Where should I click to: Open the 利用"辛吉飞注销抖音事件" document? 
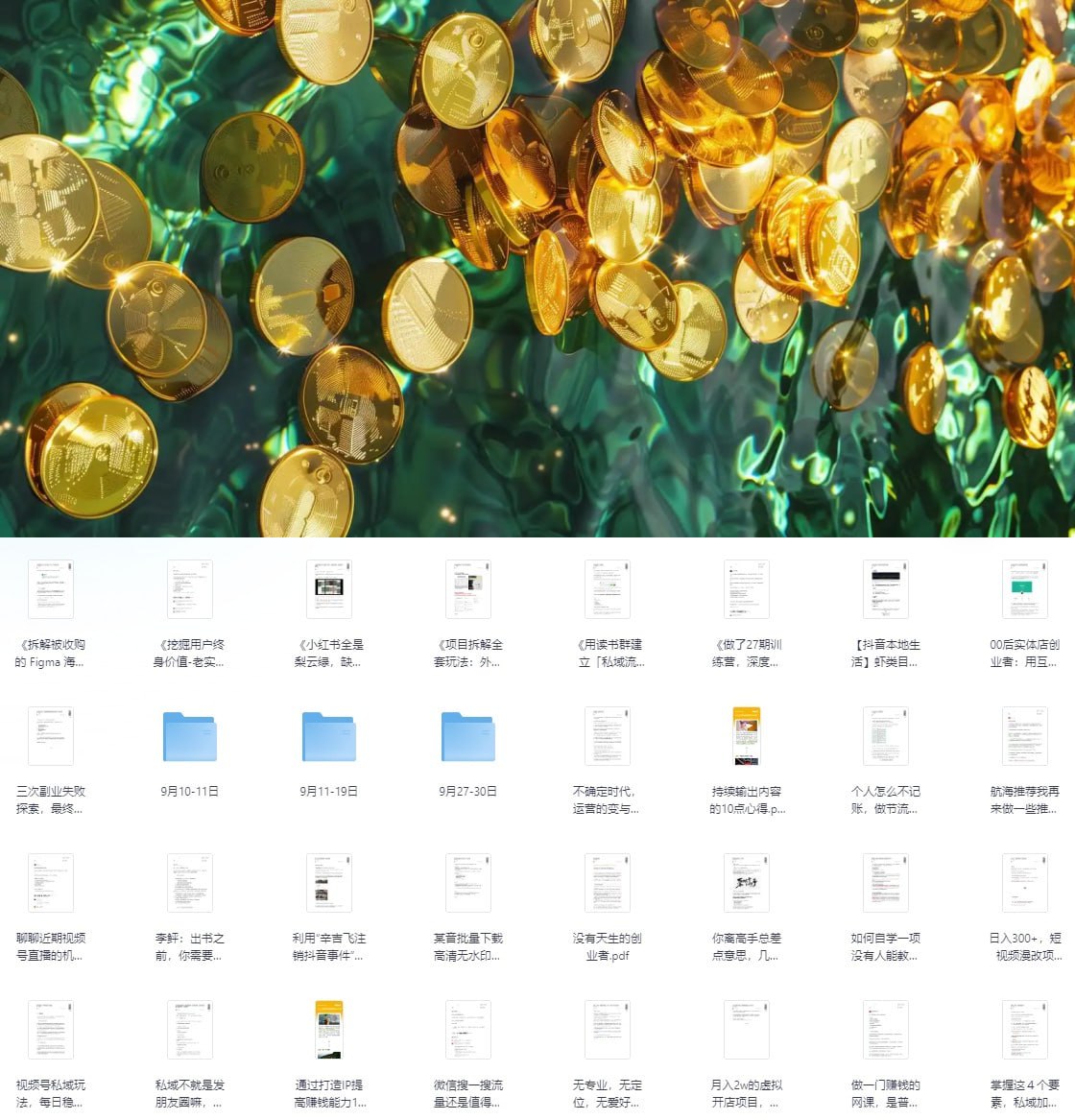pyautogui.click(x=329, y=883)
